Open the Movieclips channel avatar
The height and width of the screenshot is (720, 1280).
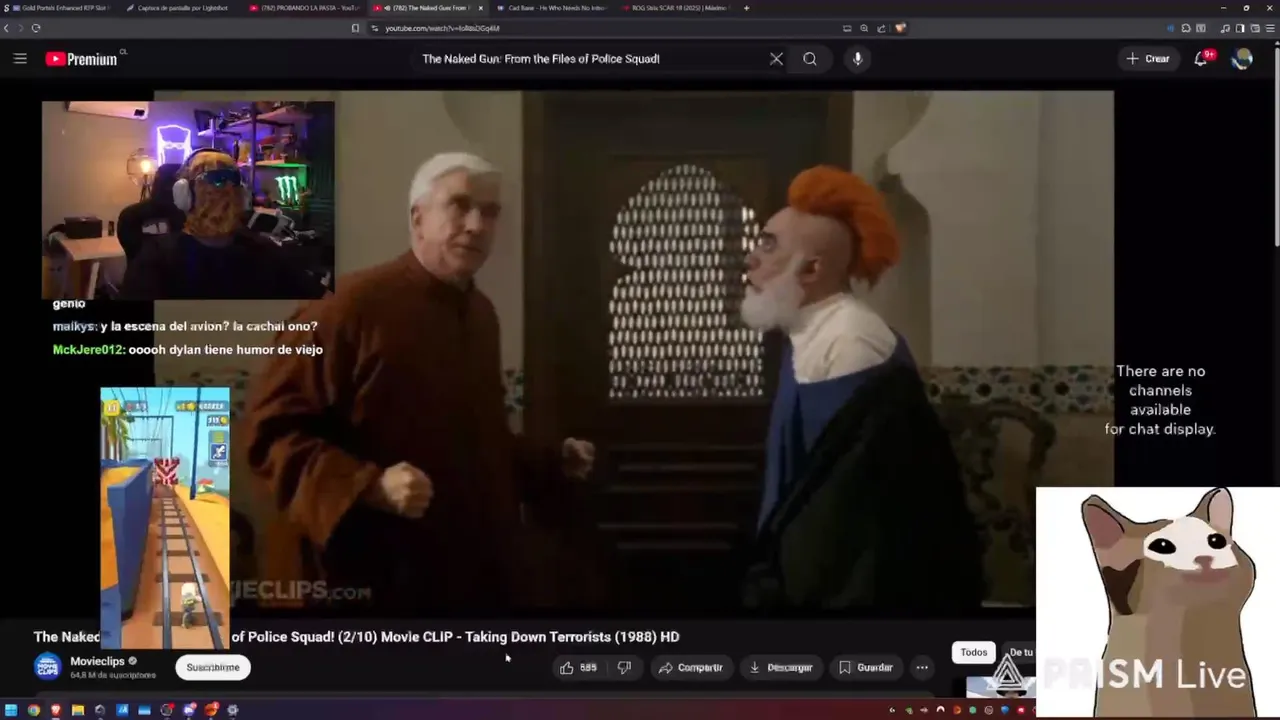[47, 666]
